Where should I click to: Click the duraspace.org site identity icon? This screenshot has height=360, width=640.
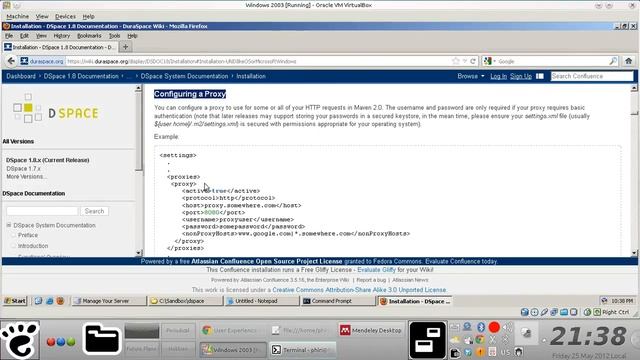[x=24, y=61]
